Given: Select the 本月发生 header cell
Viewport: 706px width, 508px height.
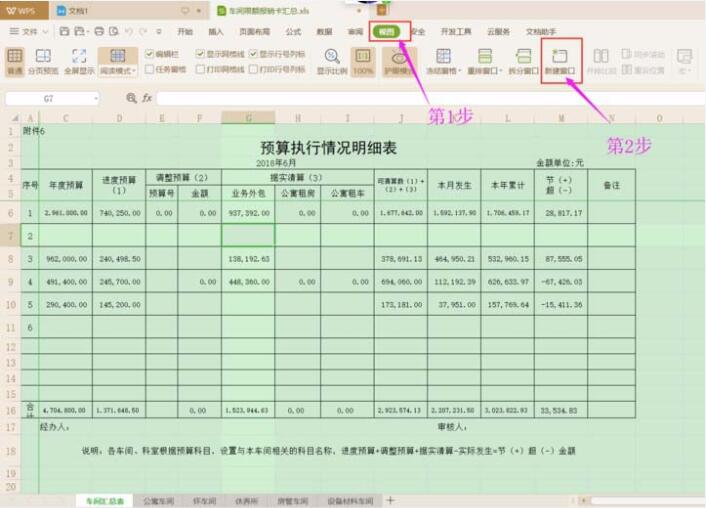Looking at the screenshot, I should pos(454,185).
